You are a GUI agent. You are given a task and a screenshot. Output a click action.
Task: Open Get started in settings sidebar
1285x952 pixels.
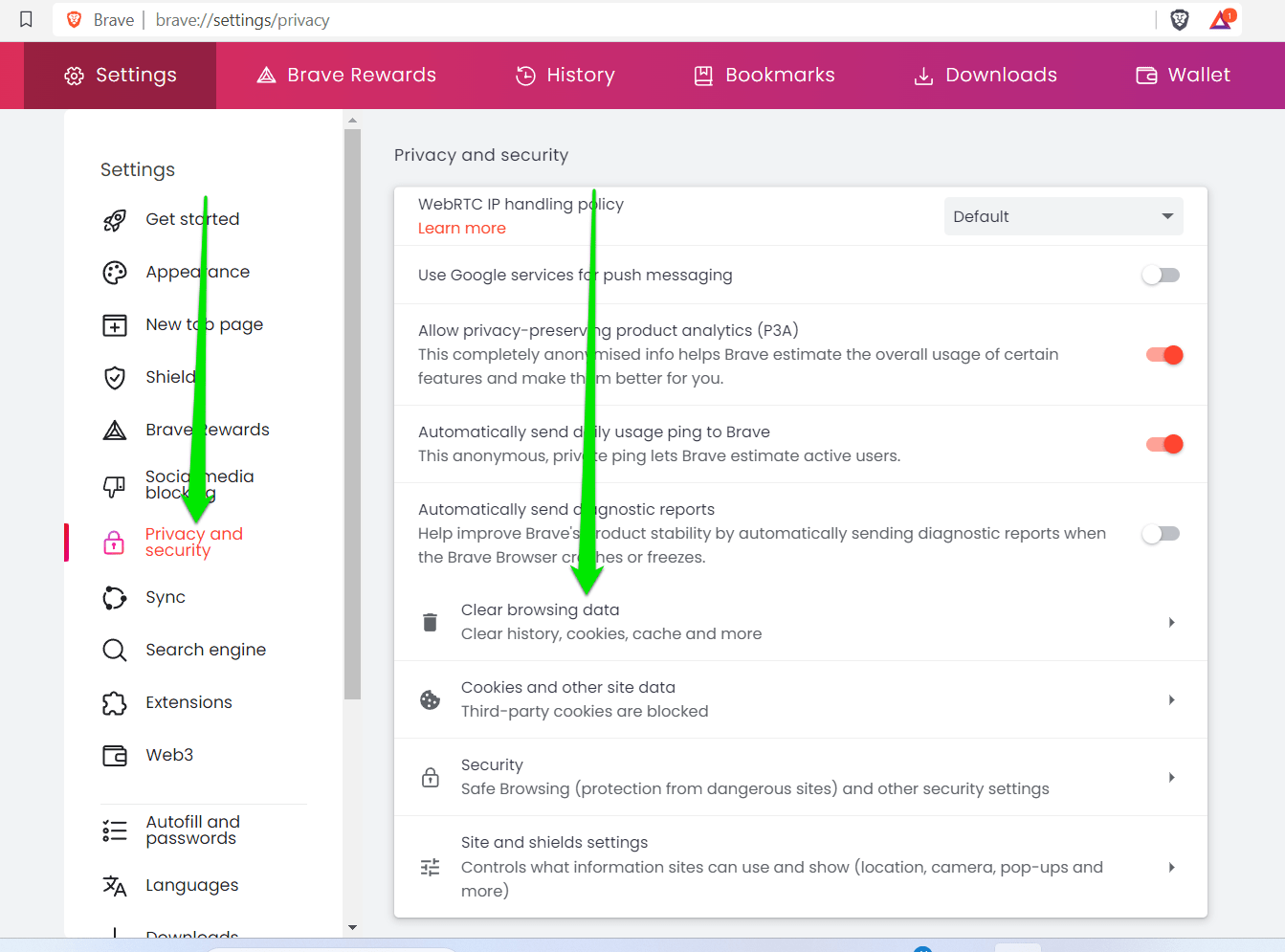click(192, 220)
